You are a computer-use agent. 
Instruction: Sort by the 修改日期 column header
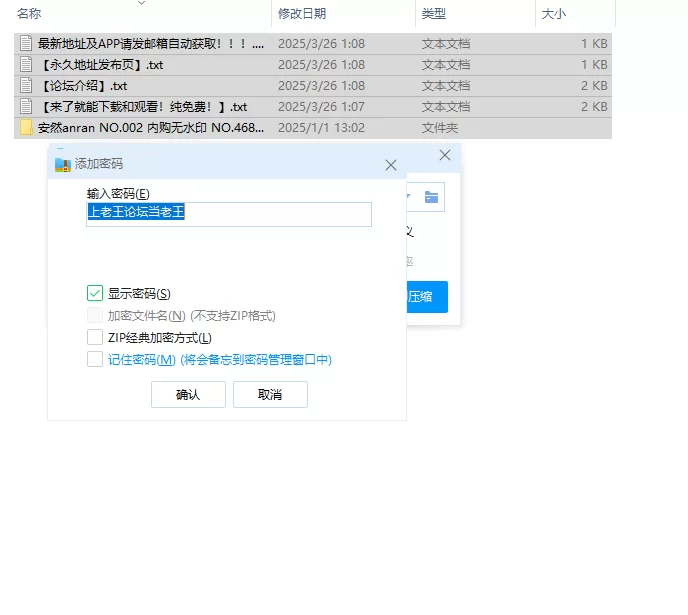[x=302, y=14]
